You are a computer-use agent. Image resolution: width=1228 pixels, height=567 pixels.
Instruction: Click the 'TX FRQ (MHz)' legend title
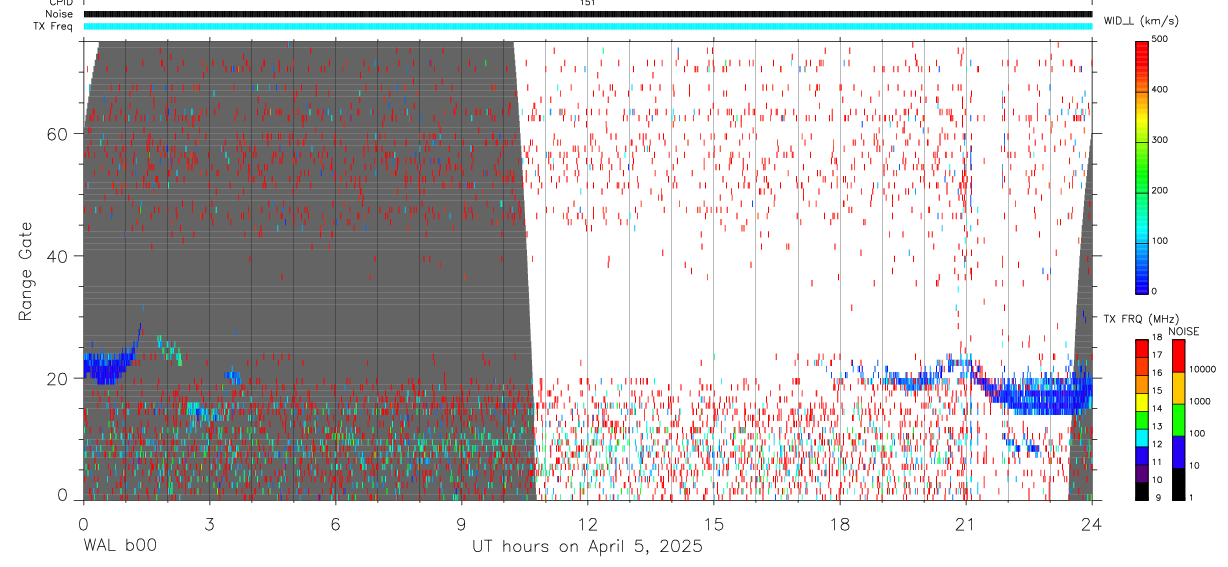1141,319
